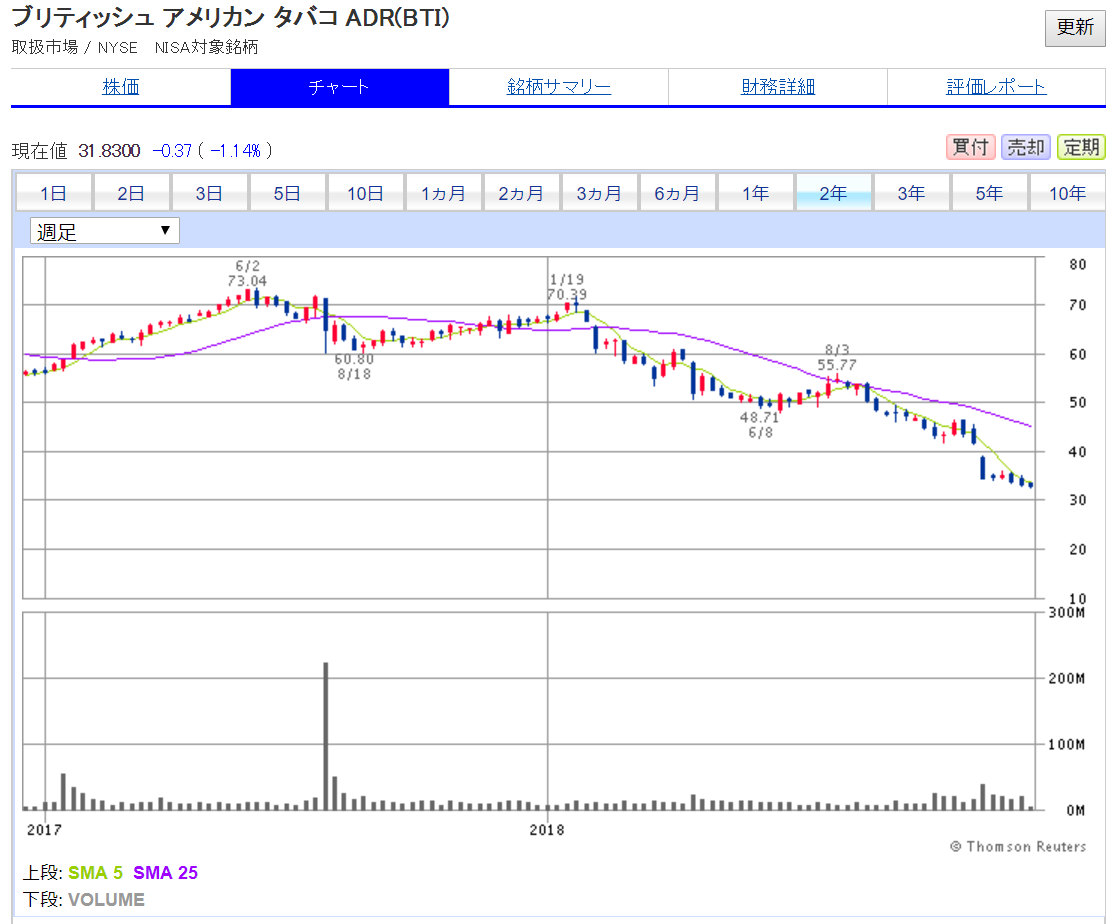The image size is (1114, 924).
Task: Click the 更新 refresh button
Action: pos(1074,28)
